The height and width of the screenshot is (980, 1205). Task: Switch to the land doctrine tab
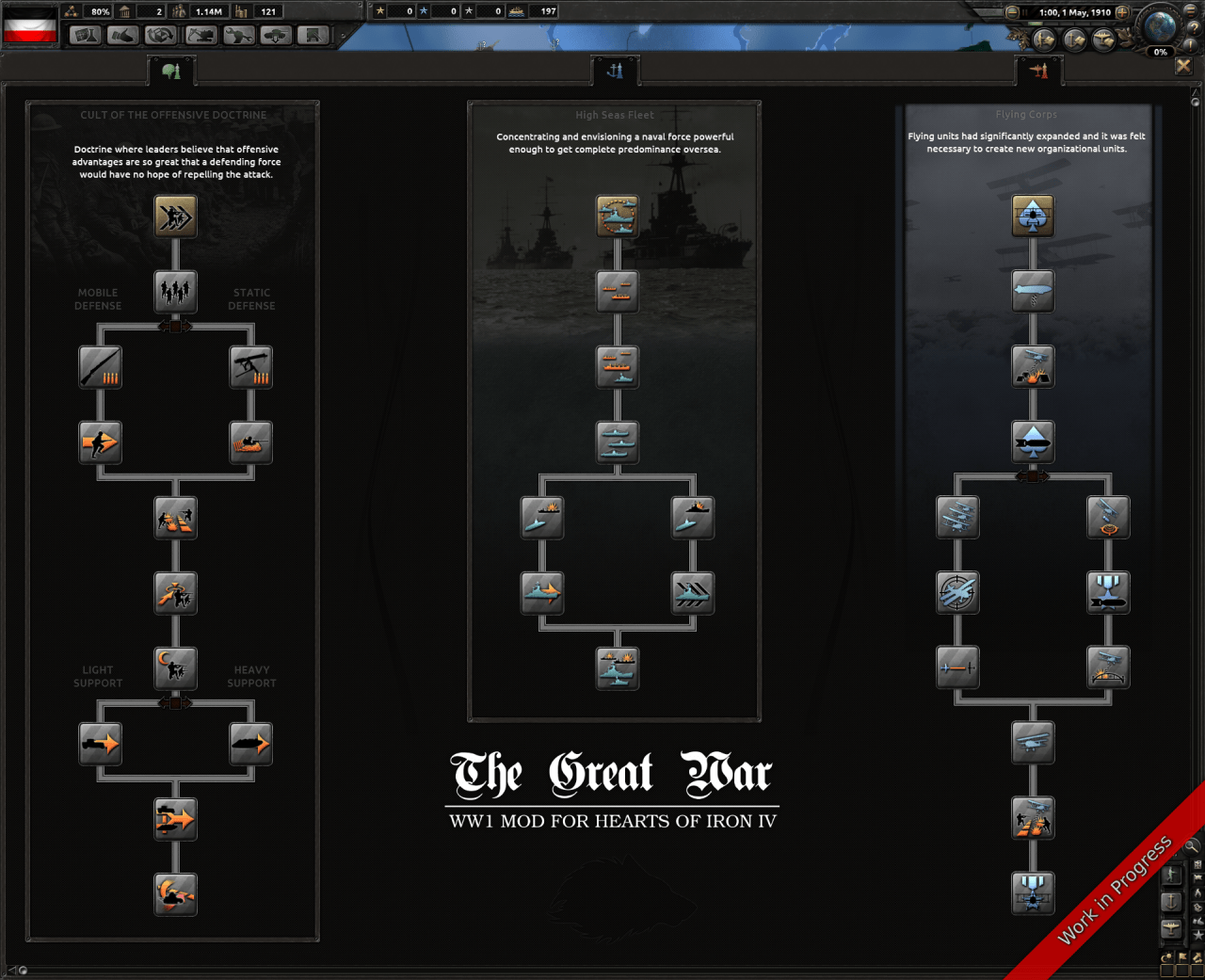171,71
